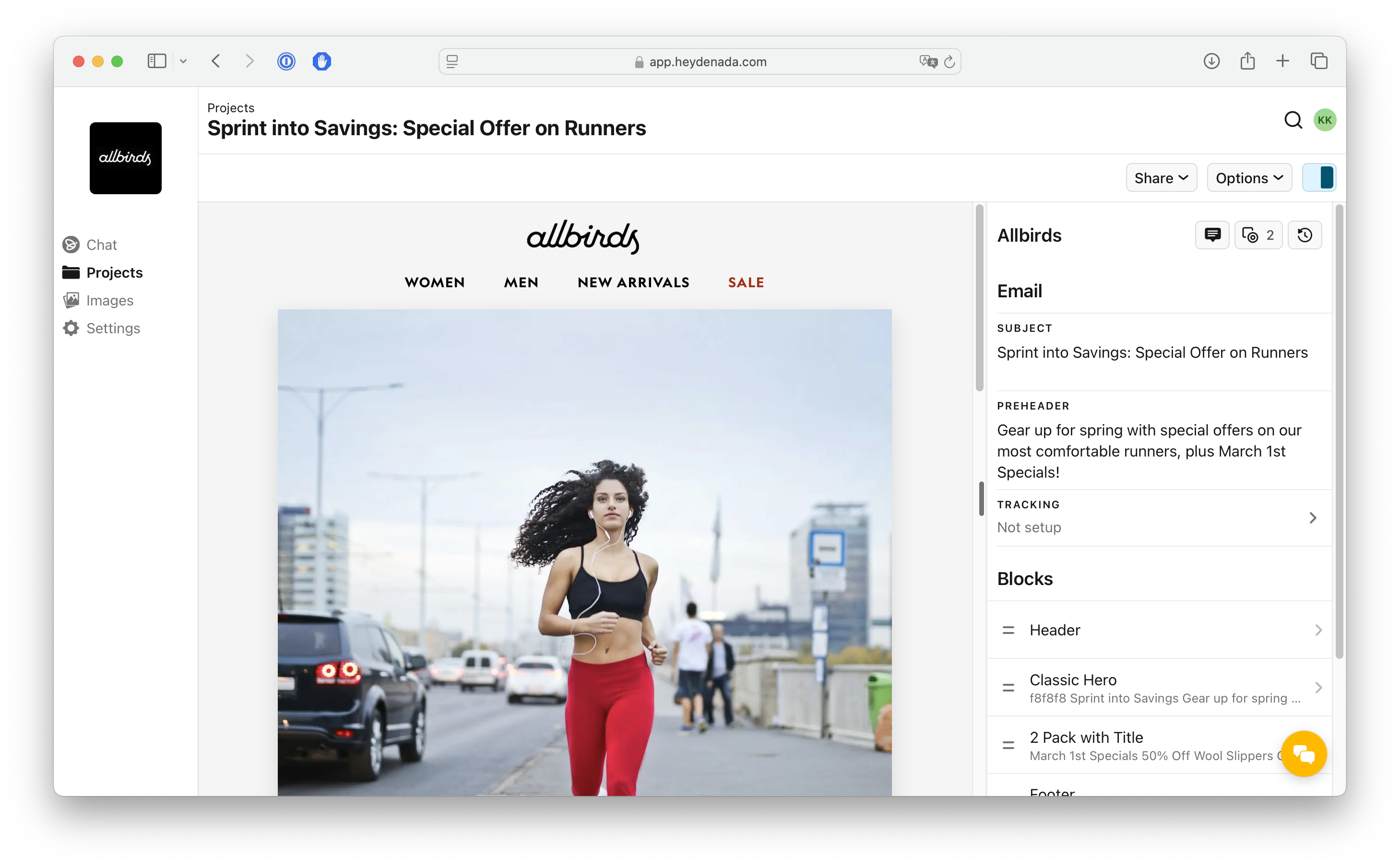The image size is (1400, 867).
Task: Click the NEW ARRIVALS nav link
Action: [633, 282]
